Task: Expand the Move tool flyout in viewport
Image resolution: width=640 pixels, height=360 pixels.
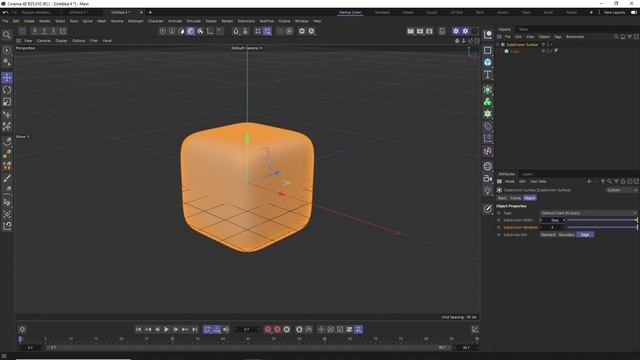Action: pyautogui.click(x=22, y=137)
